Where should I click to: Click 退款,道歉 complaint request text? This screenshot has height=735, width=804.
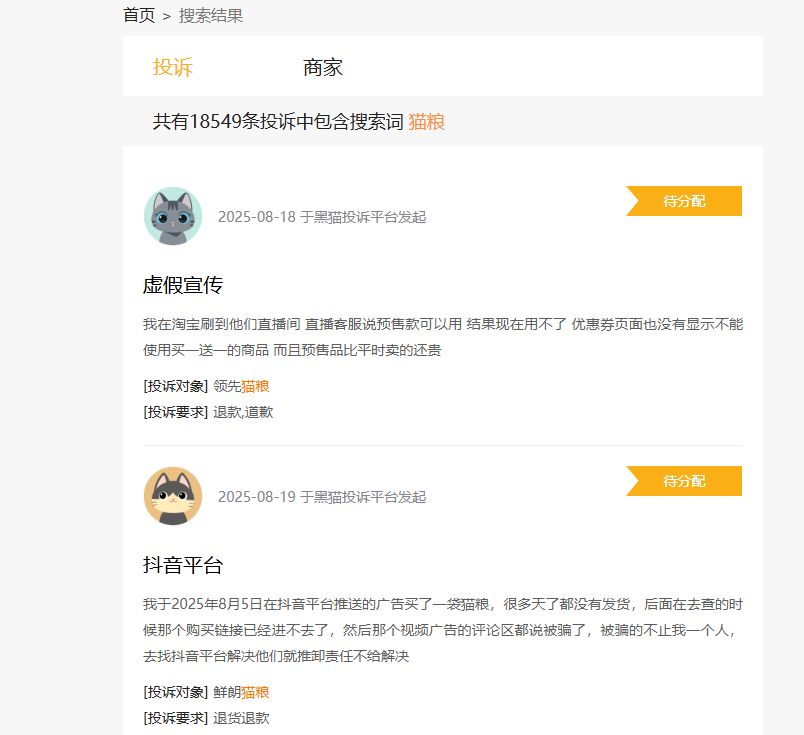click(243, 412)
